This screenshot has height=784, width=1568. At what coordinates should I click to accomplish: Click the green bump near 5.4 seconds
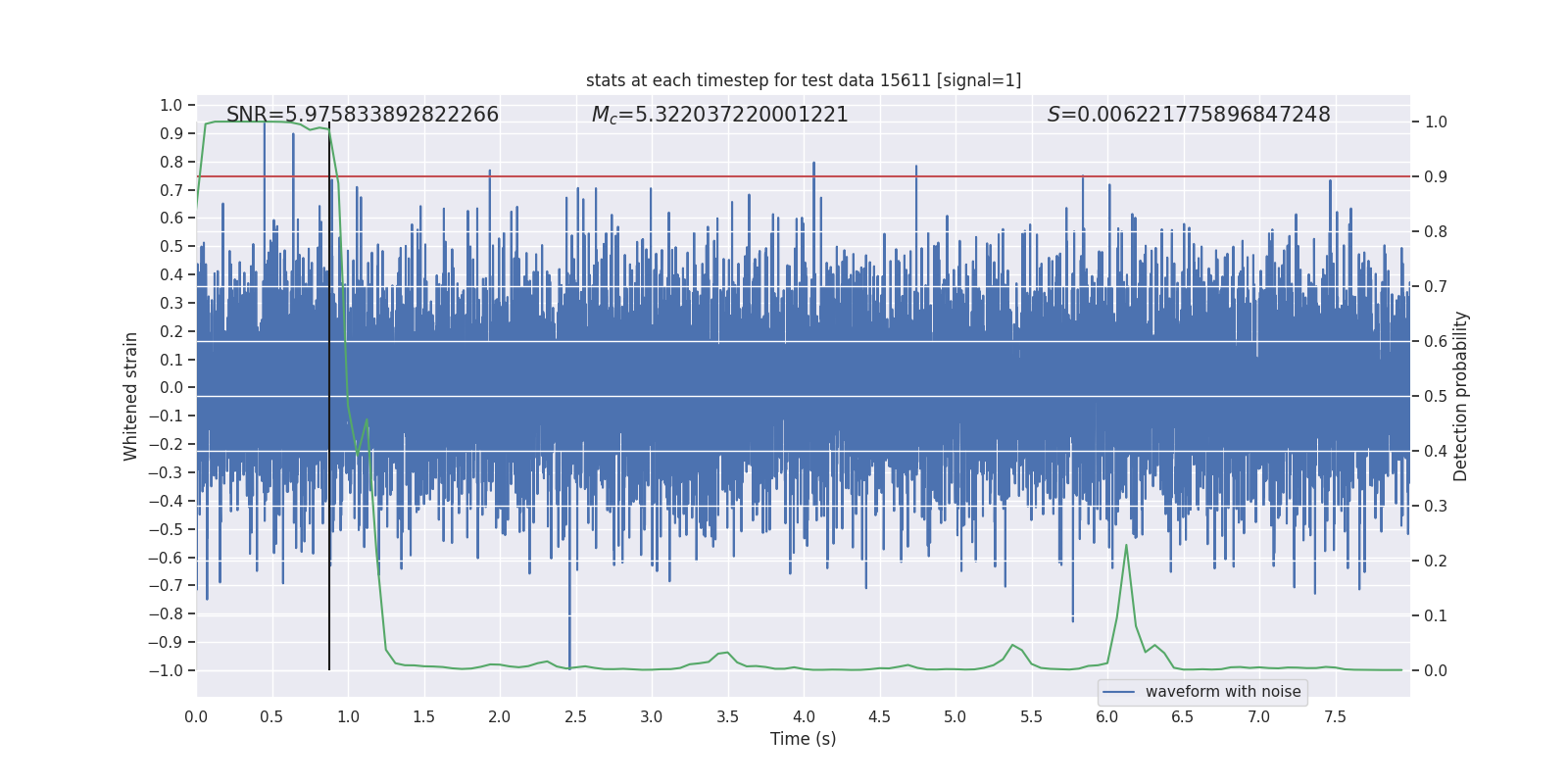[1012, 645]
